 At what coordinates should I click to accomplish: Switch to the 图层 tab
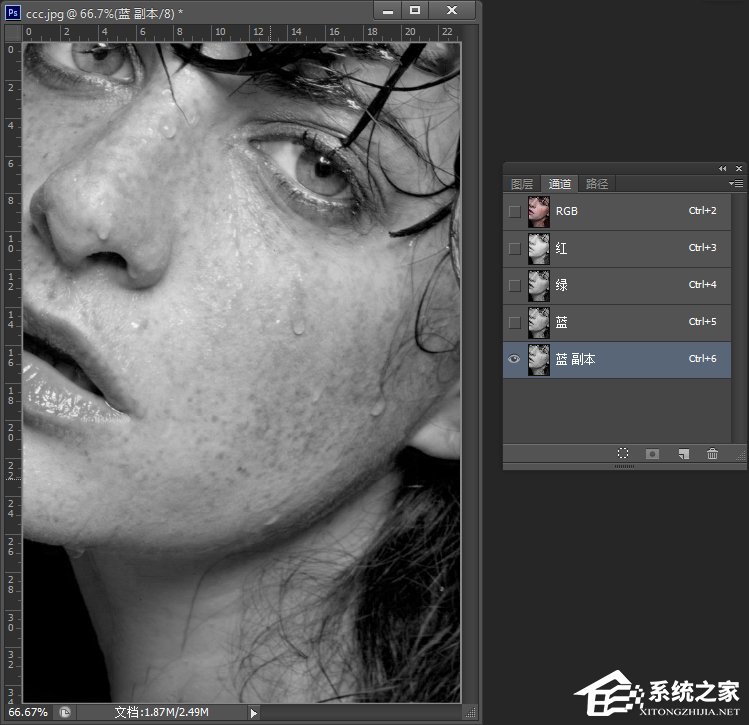tap(522, 184)
